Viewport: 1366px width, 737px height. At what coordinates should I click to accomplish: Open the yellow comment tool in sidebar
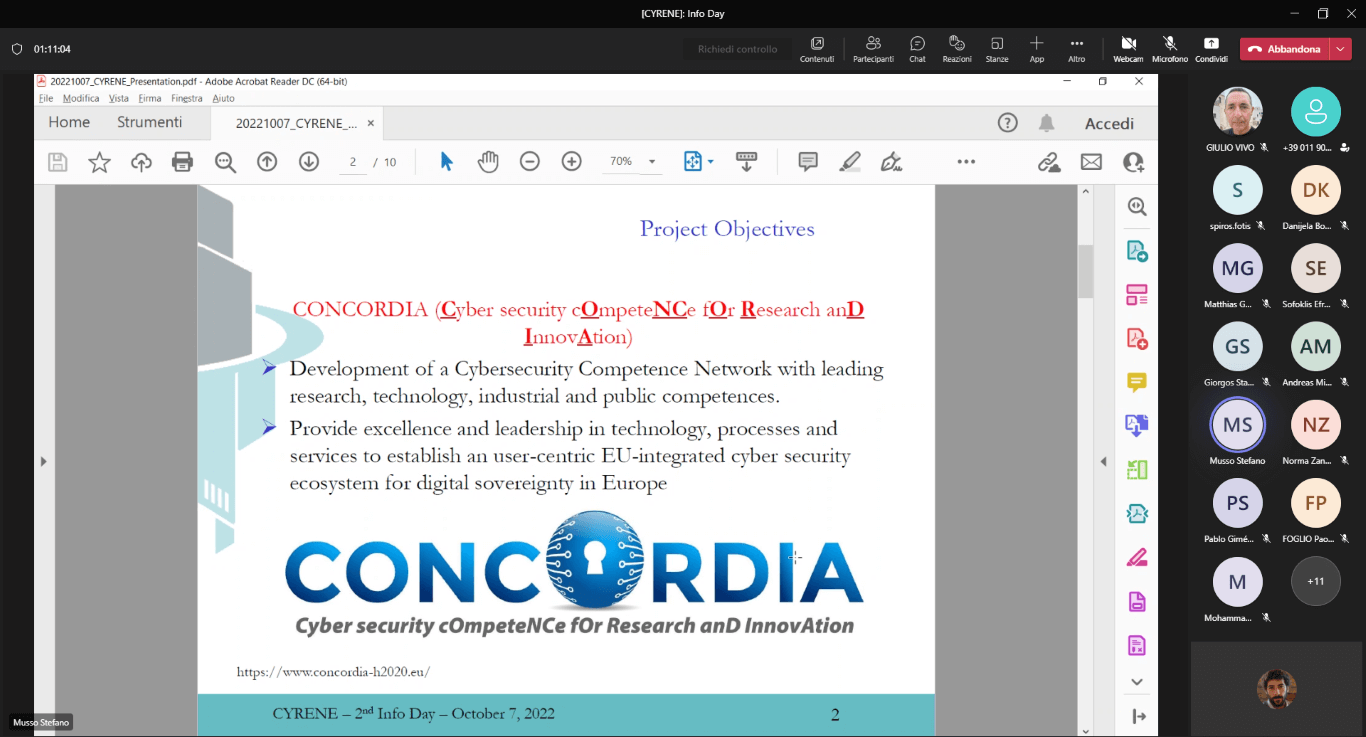pyautogui.click(x=1137, y=382)
